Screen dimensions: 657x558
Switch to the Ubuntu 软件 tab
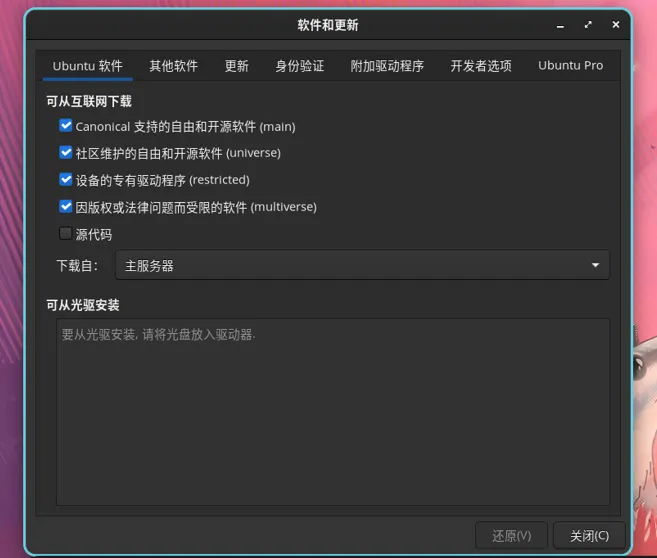tap(88, 66)
